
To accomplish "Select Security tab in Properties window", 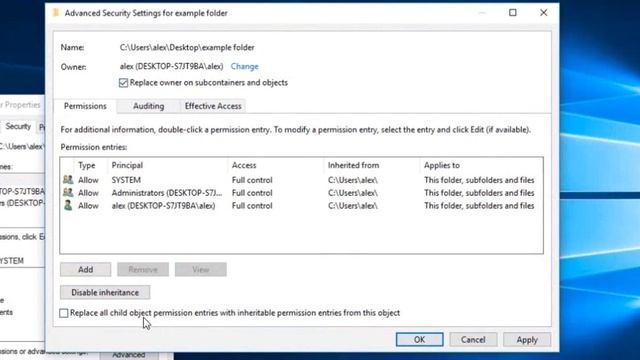I will [x=18, y=127].
